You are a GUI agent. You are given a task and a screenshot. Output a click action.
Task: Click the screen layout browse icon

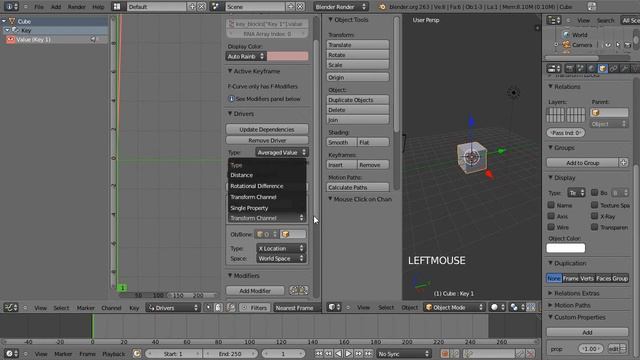click(x=117, y=7)
